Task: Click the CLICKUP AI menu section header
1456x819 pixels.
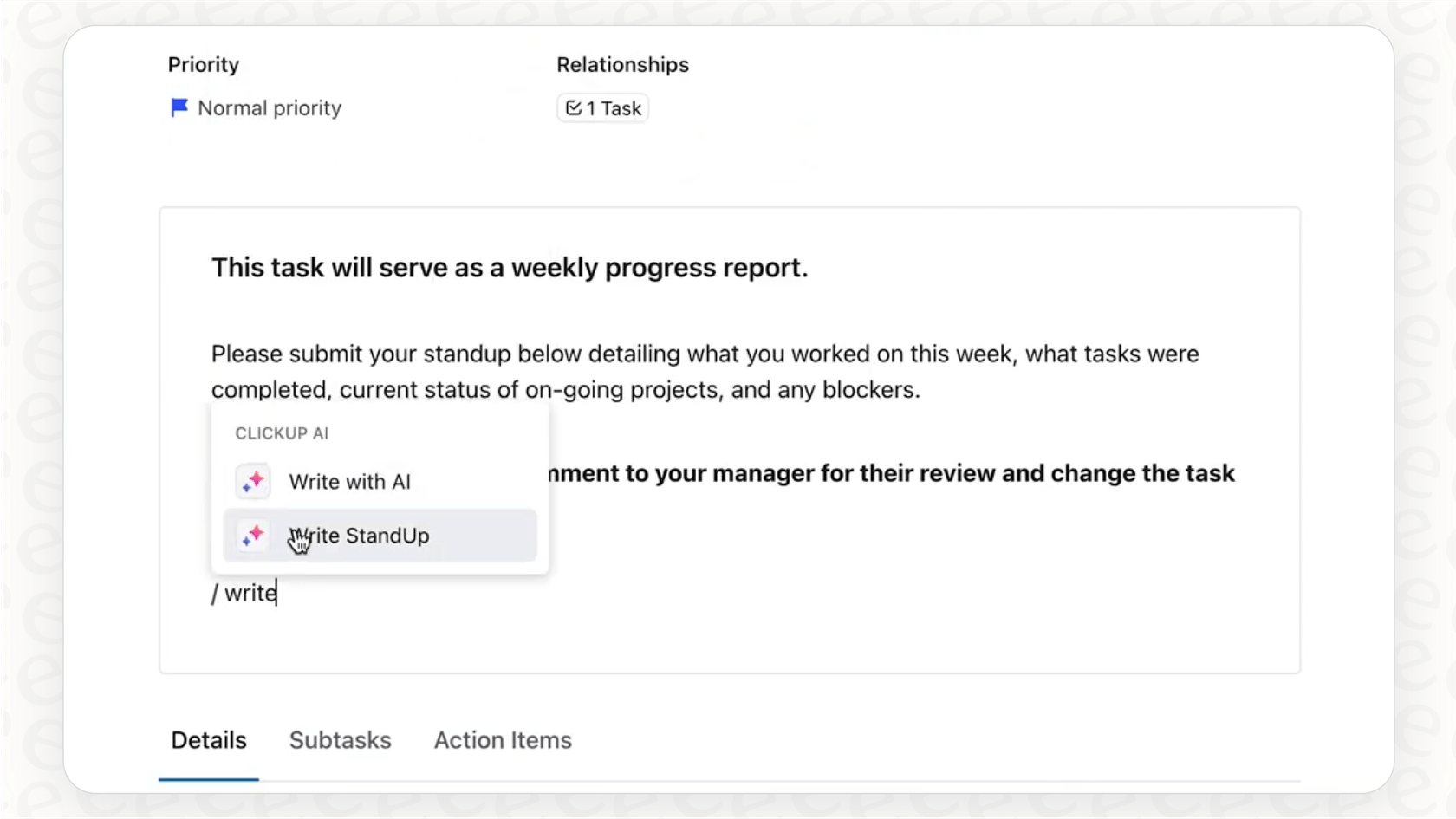Action: [x=282, y=433]
